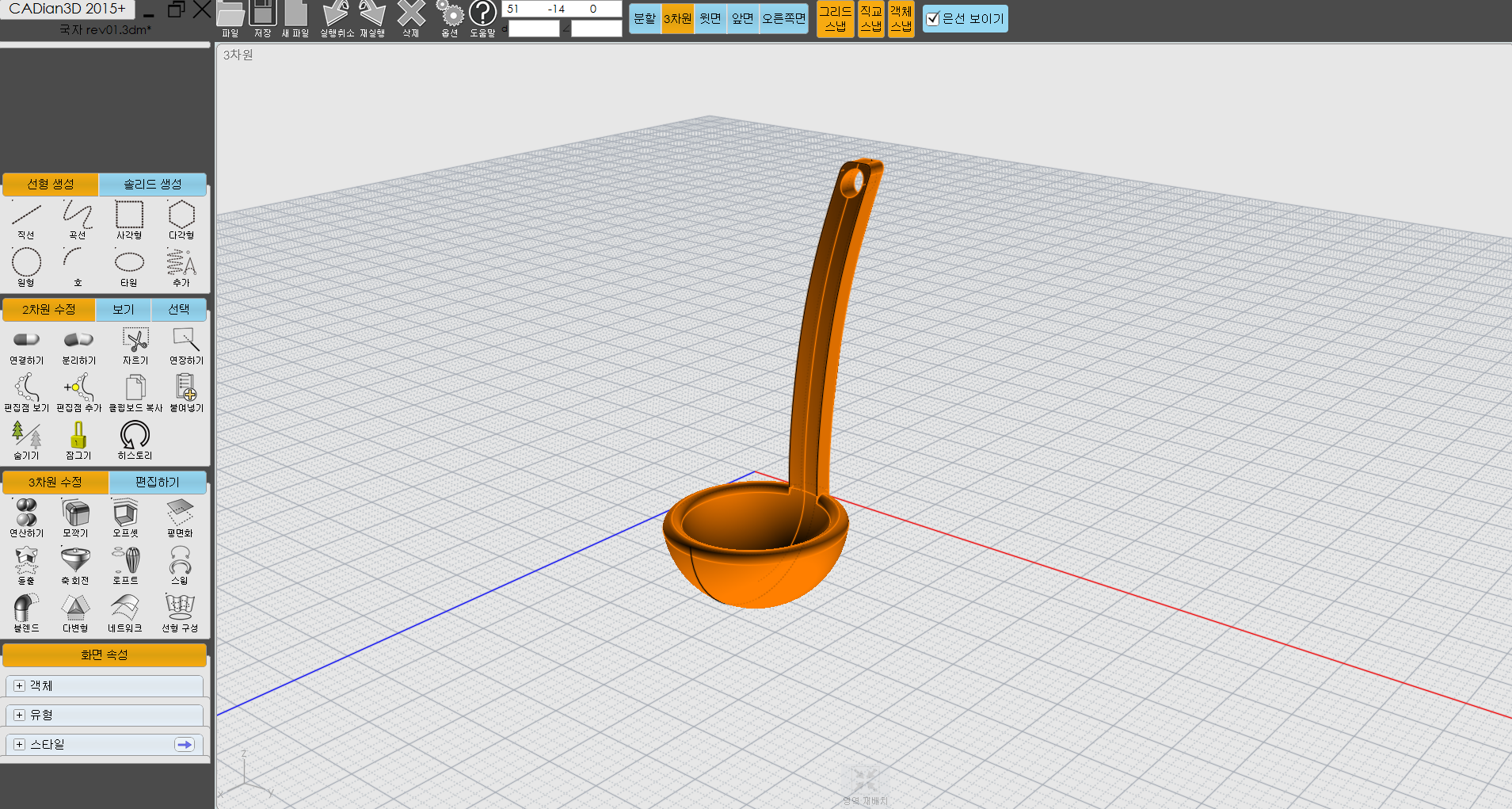This screenshot has width=1512, height=809.
Task: Click the 연결하기 (Join) tool
Action: [x=26, y=340]
